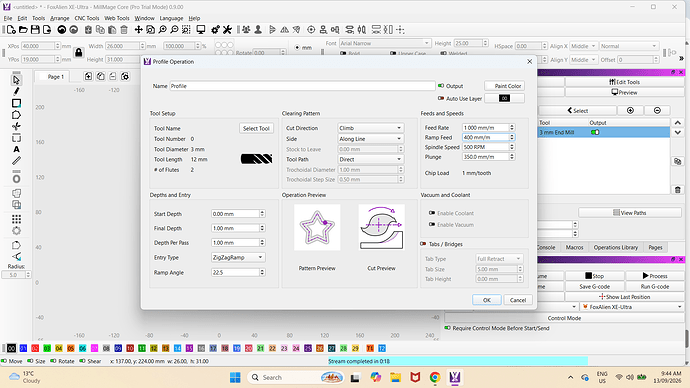The image size is (690, 388).
Task: Click the Page settings gear icon beside the Page 1 tab
Action: pos(125,76)
